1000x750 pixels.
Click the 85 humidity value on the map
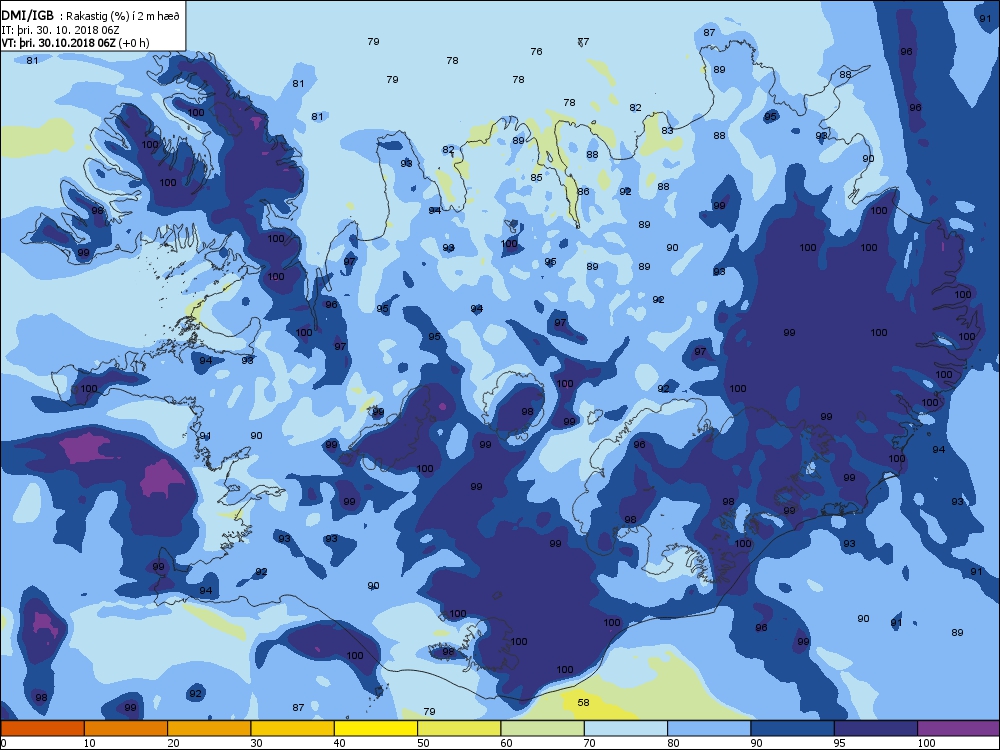(x=536, y=178)
